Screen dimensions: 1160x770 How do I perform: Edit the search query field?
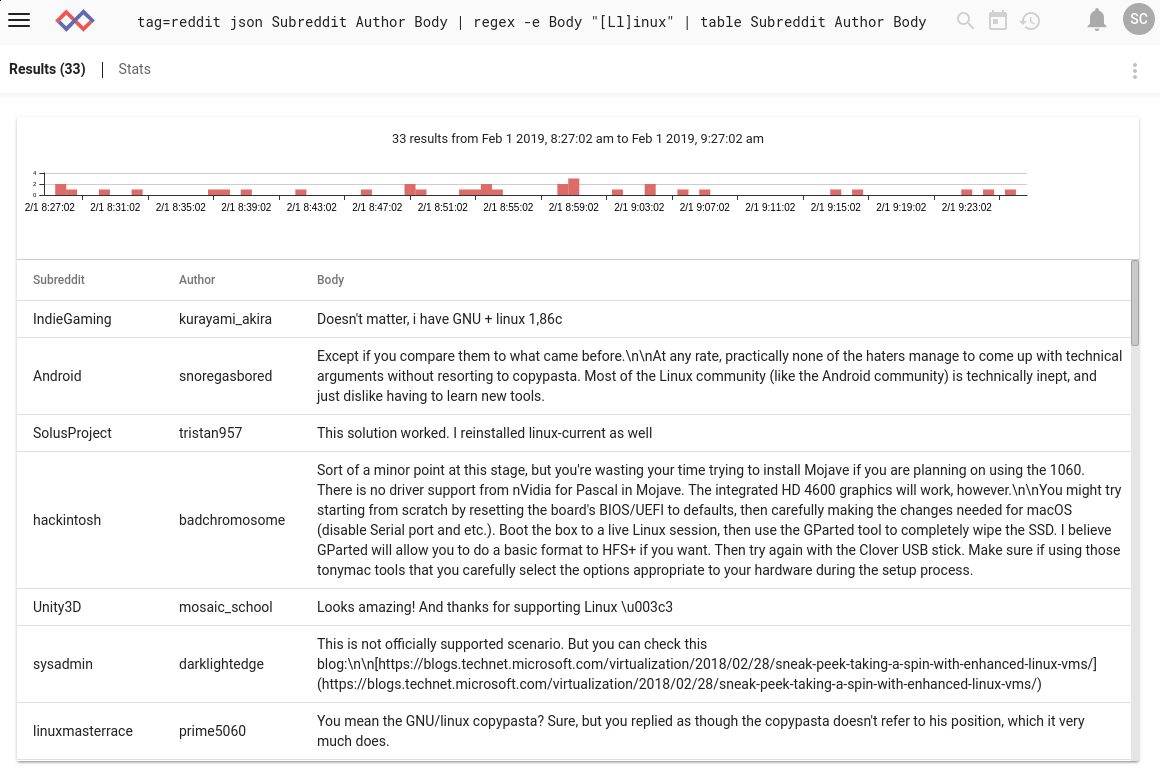[532, 22]
